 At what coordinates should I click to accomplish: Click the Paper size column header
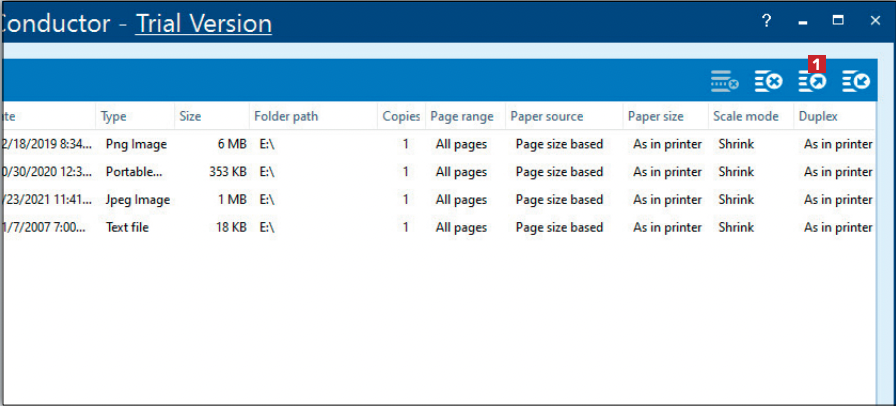[x=657, y=116]
